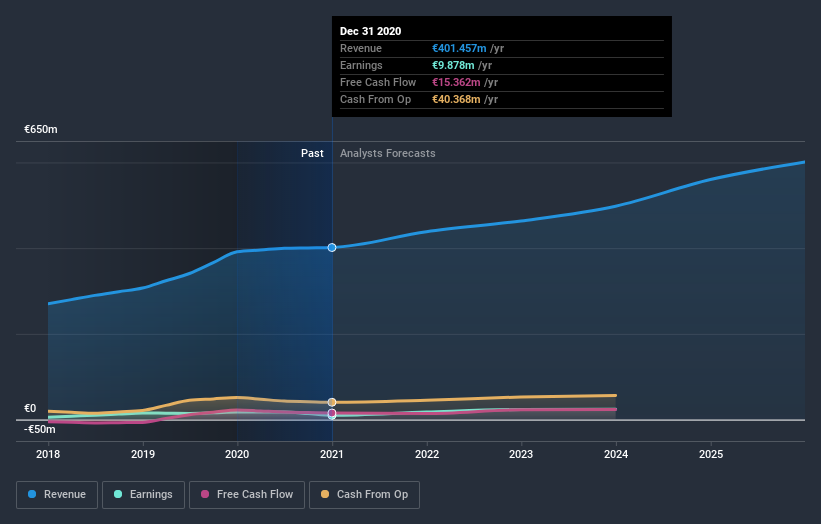Select the 2019 x-axis label

(x=143, y=454)
